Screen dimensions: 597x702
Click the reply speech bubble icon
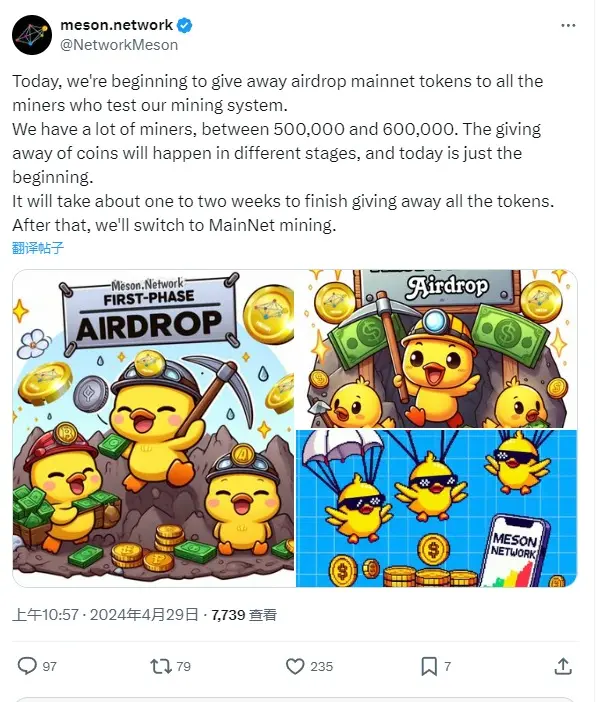27,666
